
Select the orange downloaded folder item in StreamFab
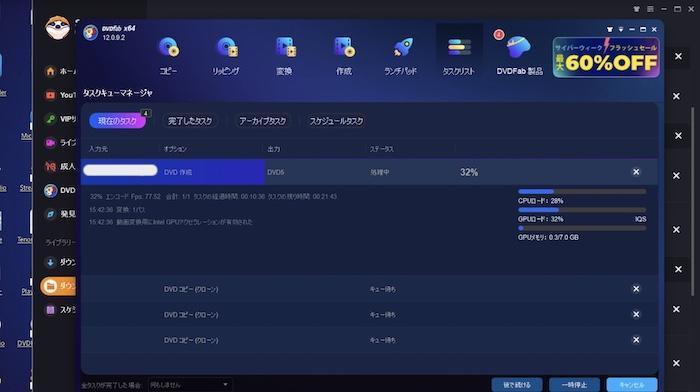point(58,286)
